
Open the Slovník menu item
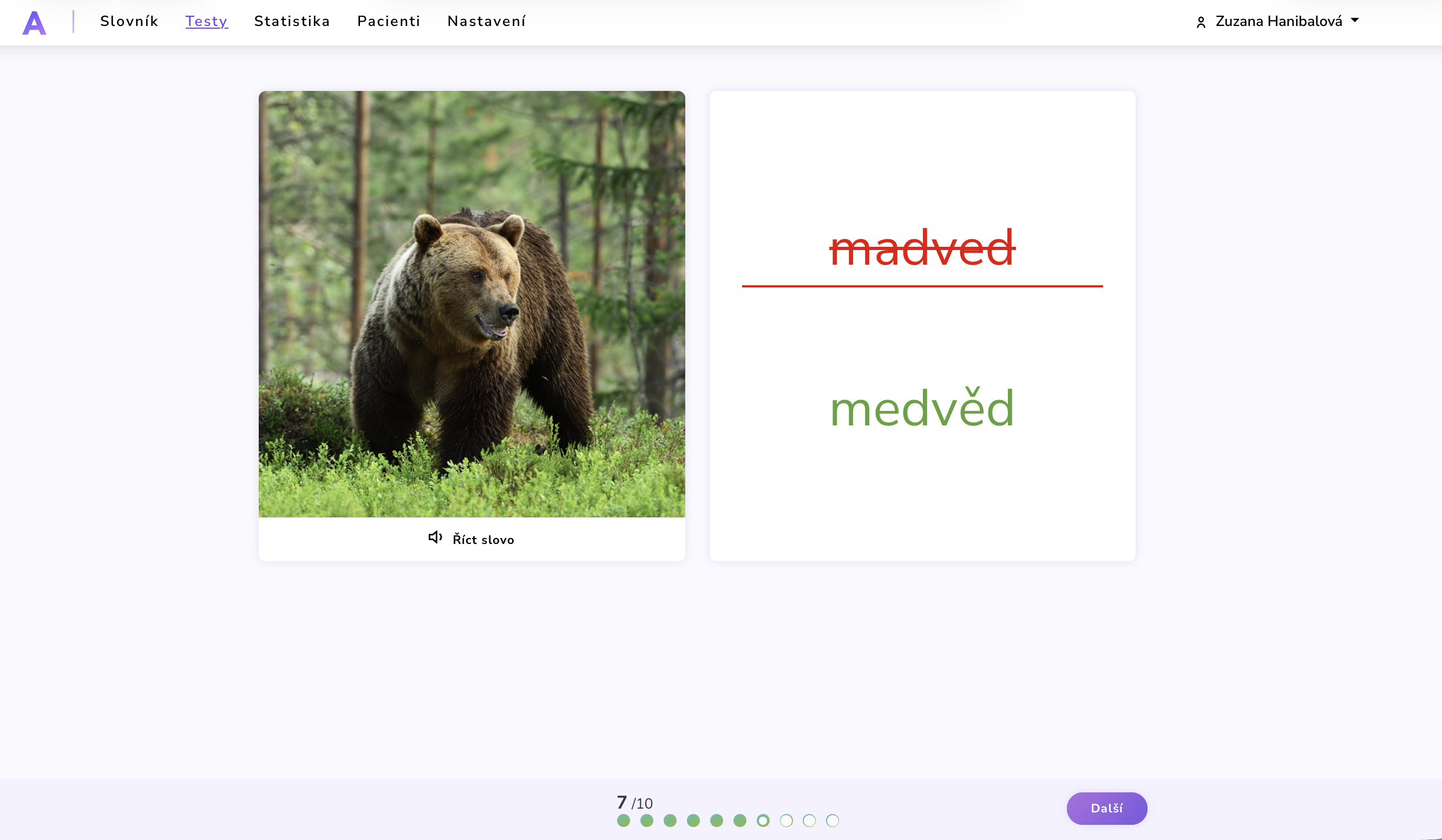coord(129,22)
